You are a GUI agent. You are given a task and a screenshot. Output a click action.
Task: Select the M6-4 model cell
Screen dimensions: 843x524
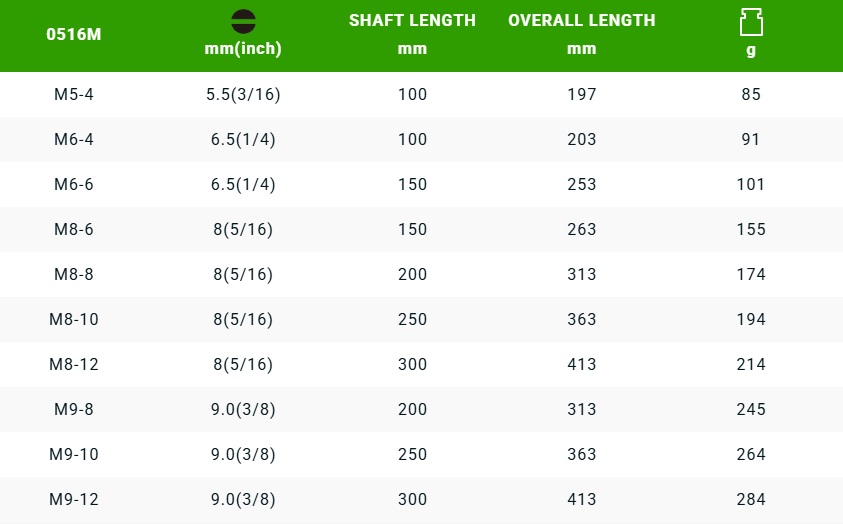(74, 140)
